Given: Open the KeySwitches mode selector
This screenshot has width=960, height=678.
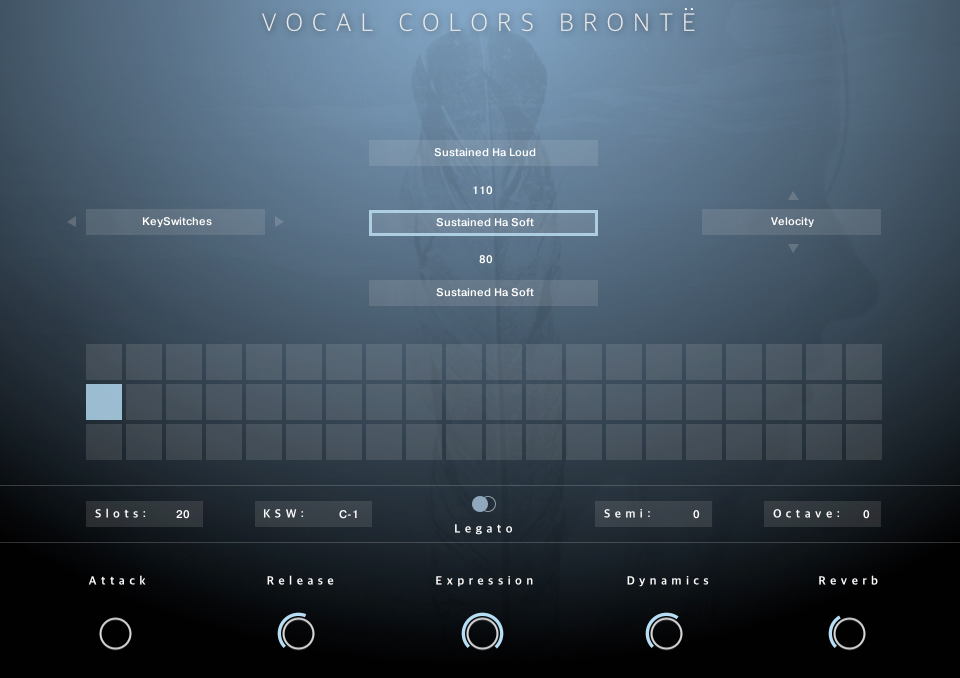Looking at the screenshot, I should [x=176, y=222].
